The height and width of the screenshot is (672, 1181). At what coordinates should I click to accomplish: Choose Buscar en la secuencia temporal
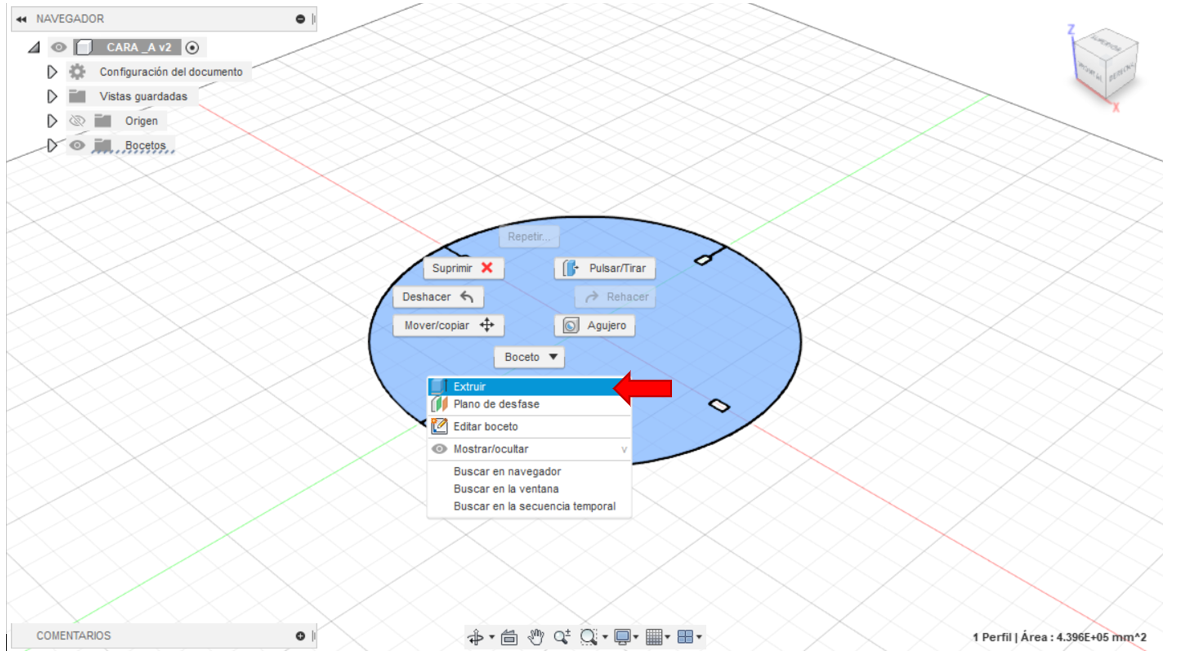point(529,506)
